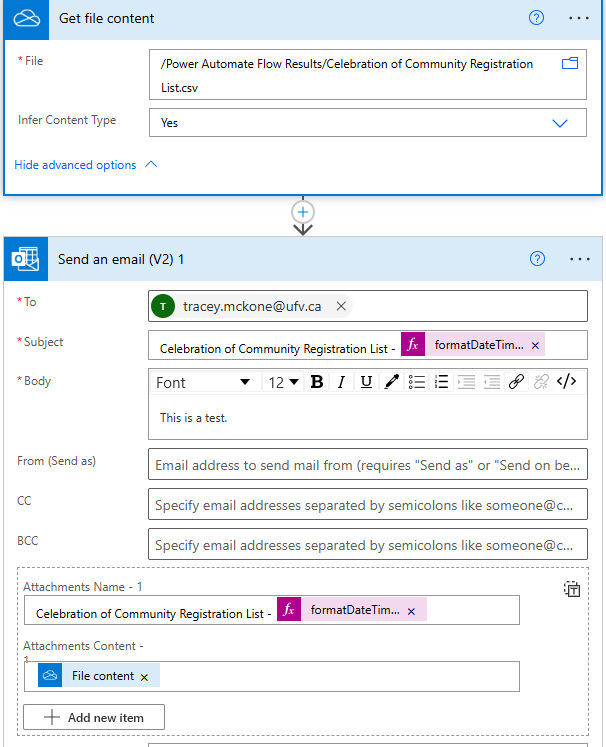Screen dimensions: 606x747
Task: Expand the Infer Content Type dropdown
Action: tap(560, 123)
